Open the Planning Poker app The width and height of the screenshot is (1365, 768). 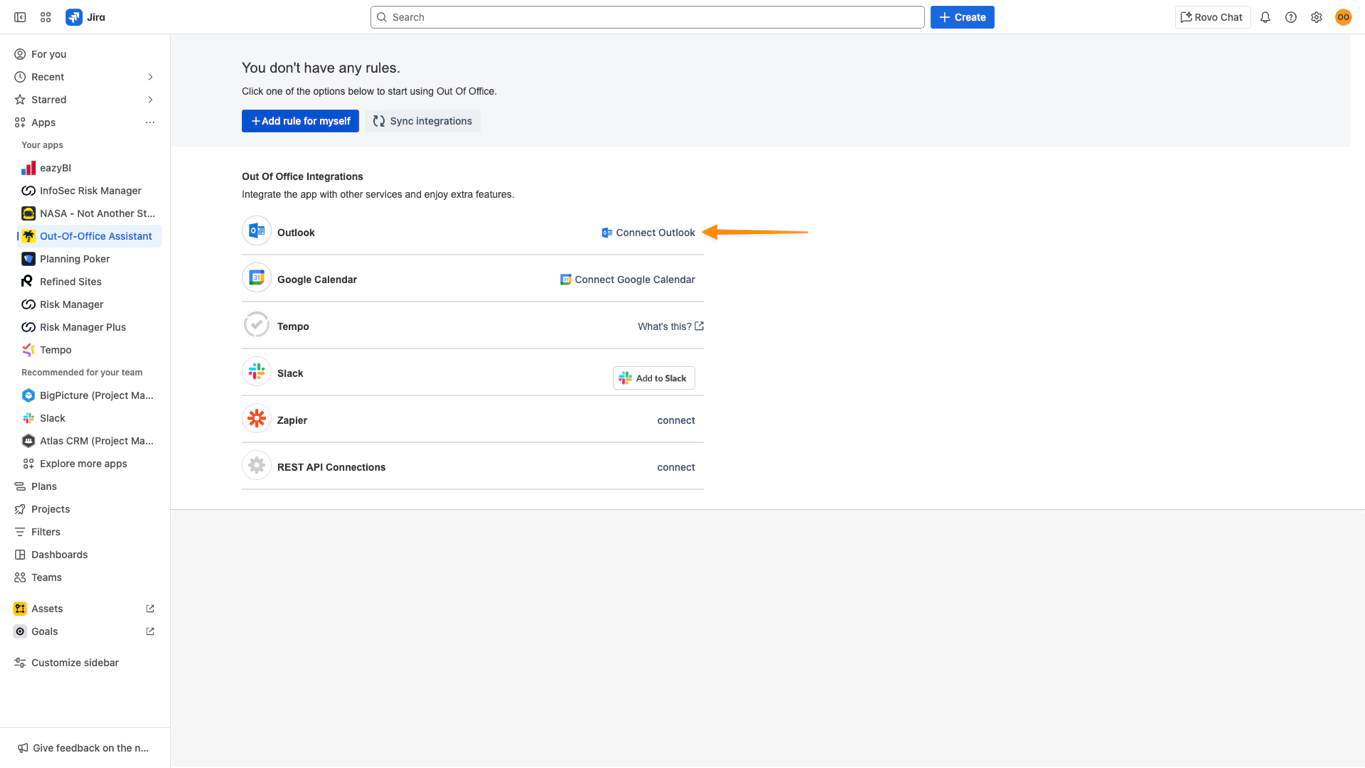click(74, 259)
